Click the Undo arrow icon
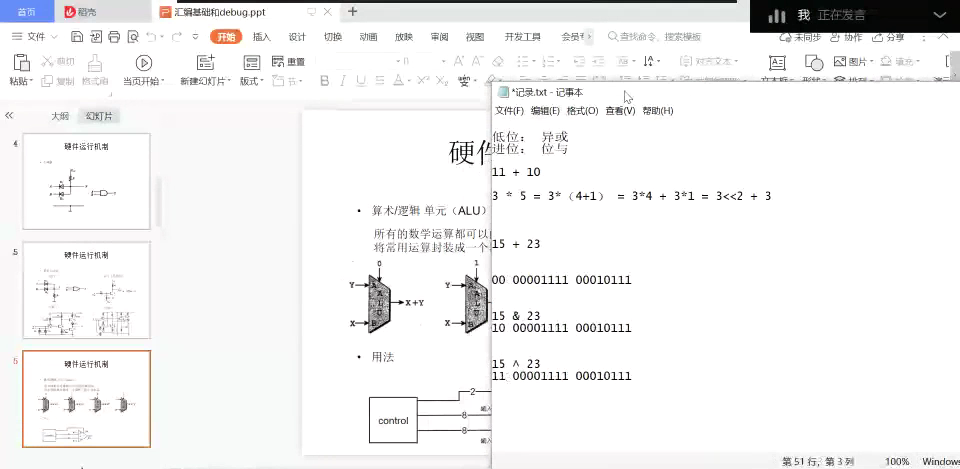The image size is (960, 469). pos(151,37)
